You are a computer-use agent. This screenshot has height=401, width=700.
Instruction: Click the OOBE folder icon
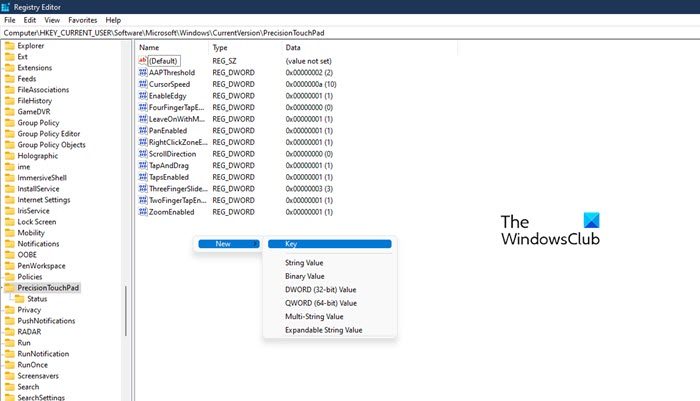tap(10, 255)
